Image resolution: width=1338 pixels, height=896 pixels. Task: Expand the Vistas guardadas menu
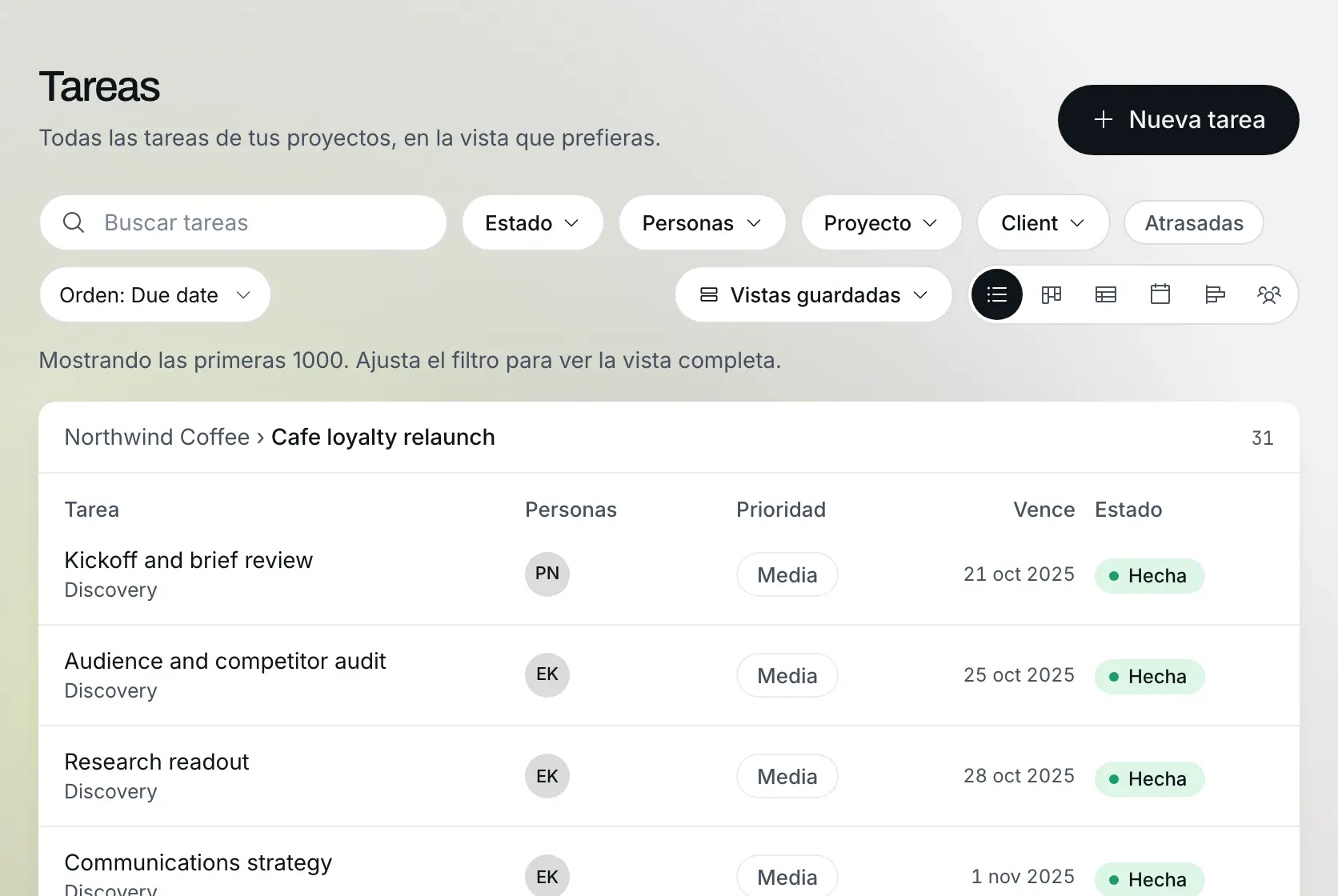pyautogui.click(x=814, y=294)
